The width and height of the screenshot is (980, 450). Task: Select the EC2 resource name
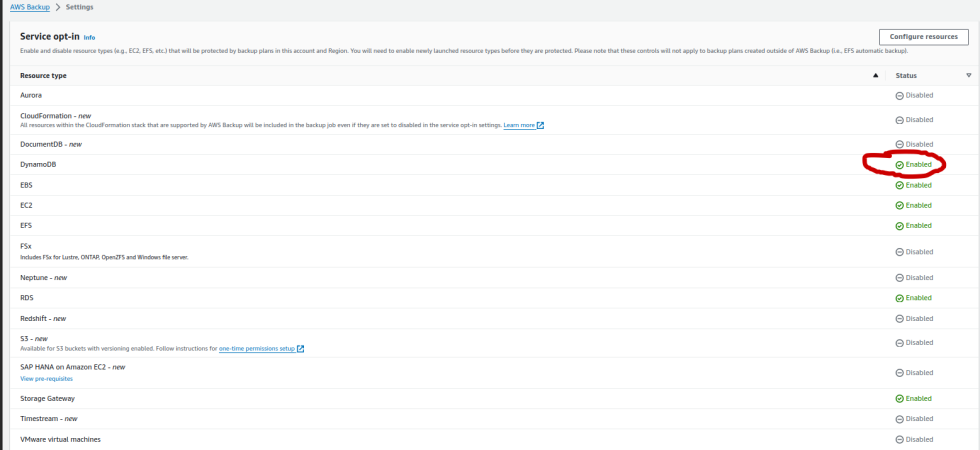pyautogui.click(x=26, y=205)
